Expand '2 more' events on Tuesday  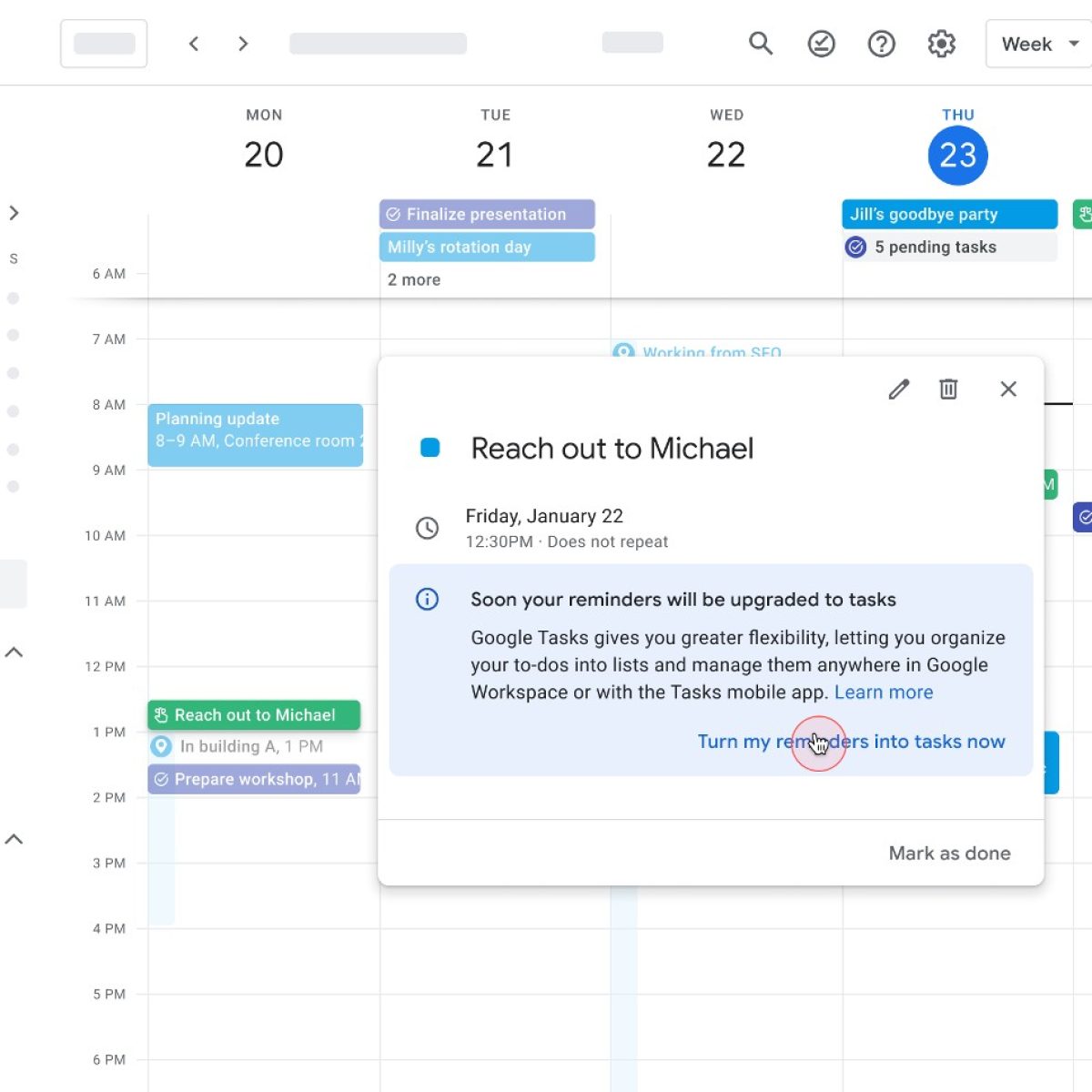[x=414, y=279]
